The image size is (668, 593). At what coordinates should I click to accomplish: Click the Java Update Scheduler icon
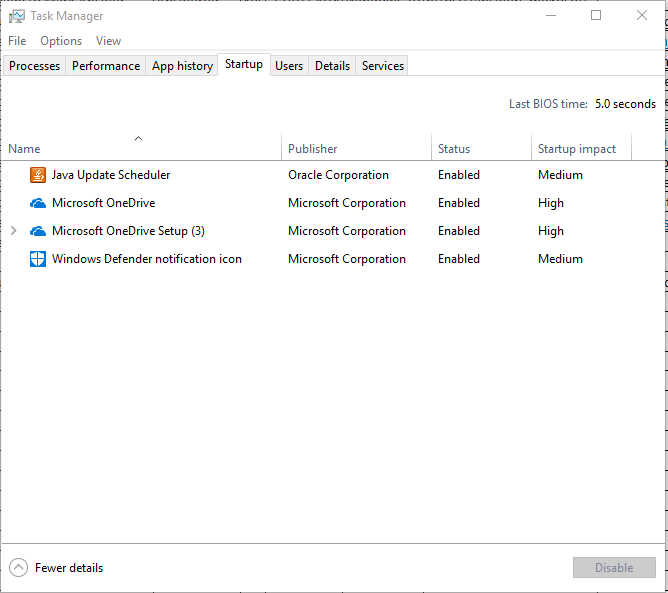point(38,175)
